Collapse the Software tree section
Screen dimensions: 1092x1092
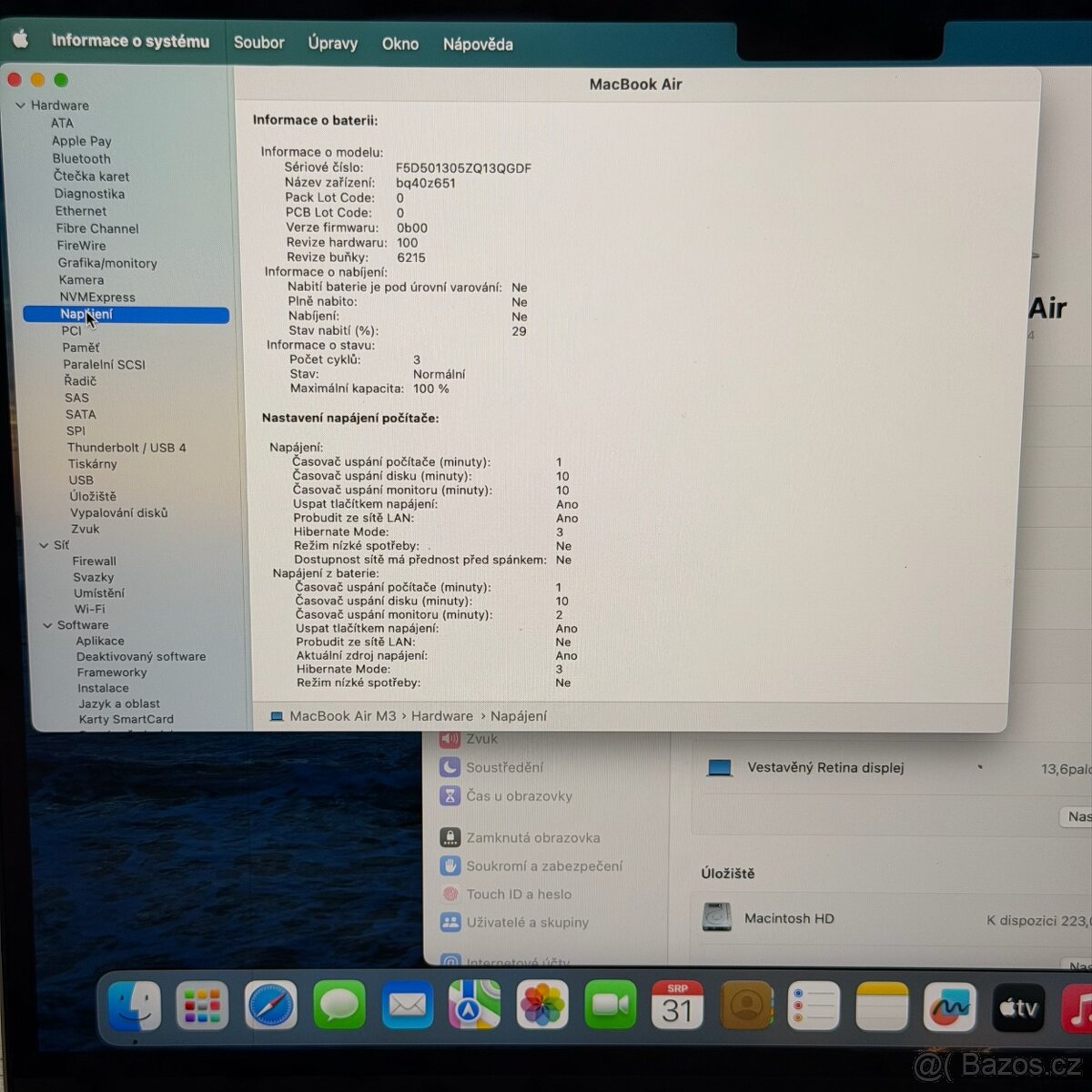[x=47, y=625]
